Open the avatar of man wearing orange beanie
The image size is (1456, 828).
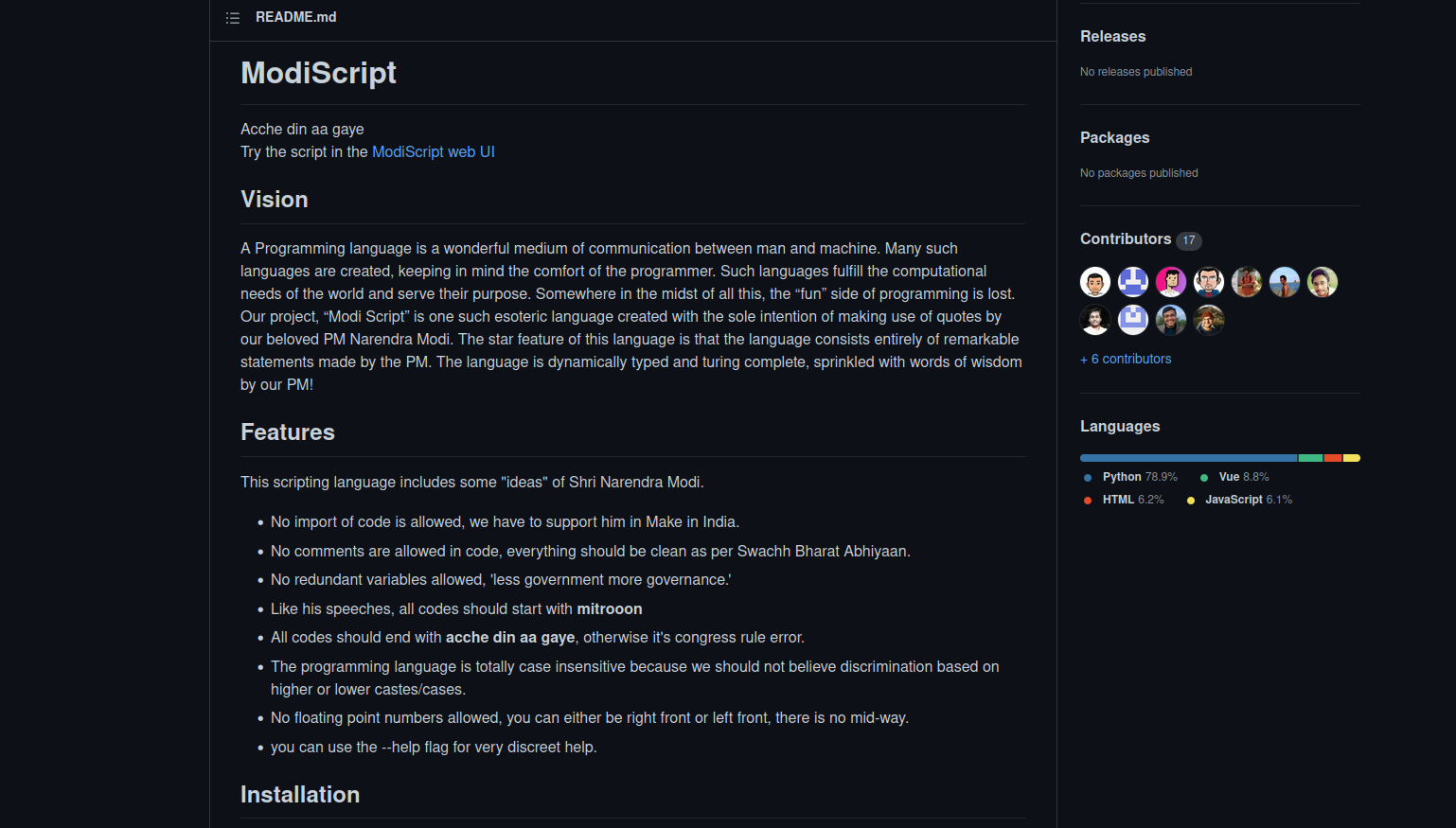1209,320
